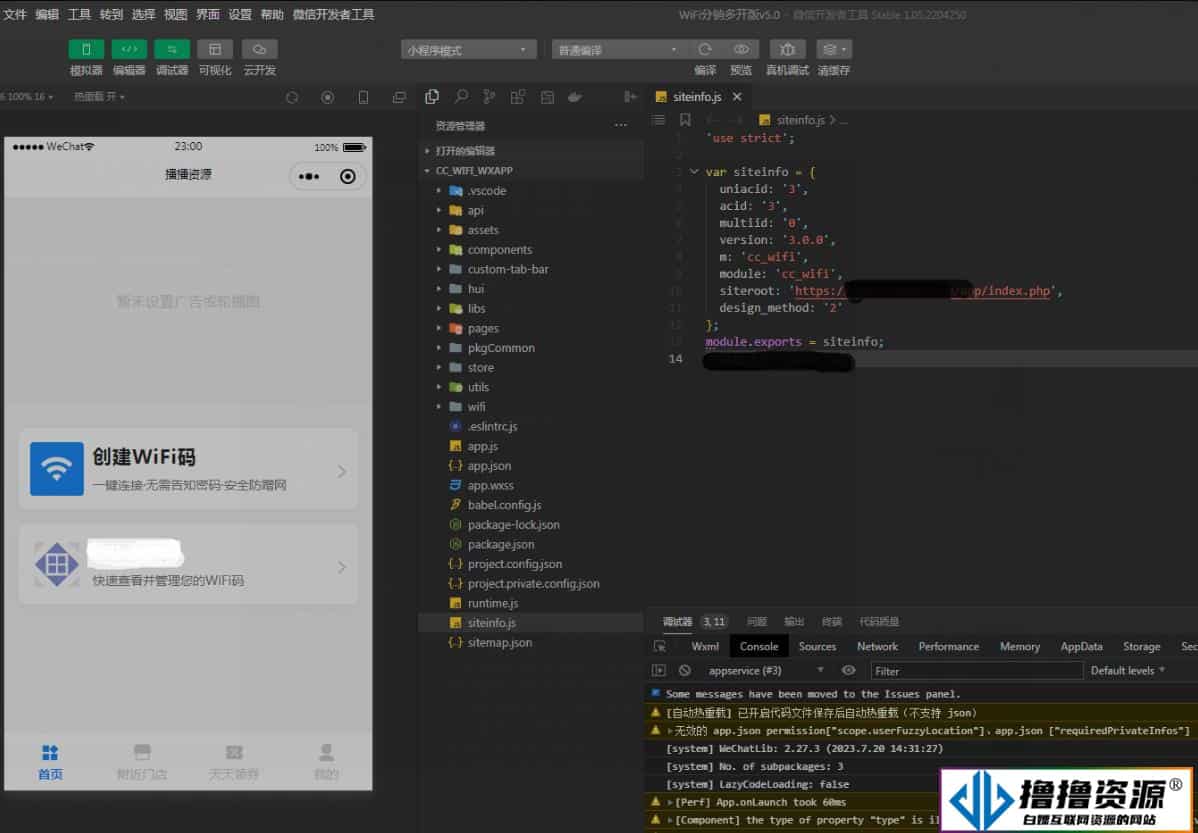
Task: Select the 首页 tab in the simulator
Action: [50, 762]
